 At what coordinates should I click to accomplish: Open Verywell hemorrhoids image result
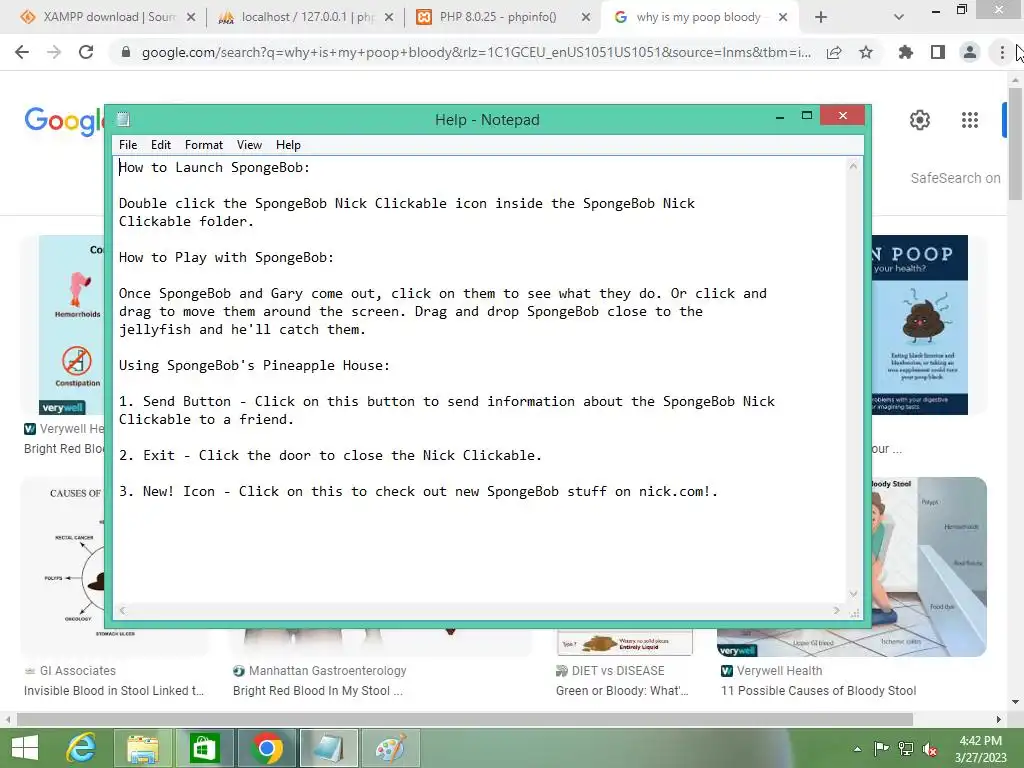(71, 325)
